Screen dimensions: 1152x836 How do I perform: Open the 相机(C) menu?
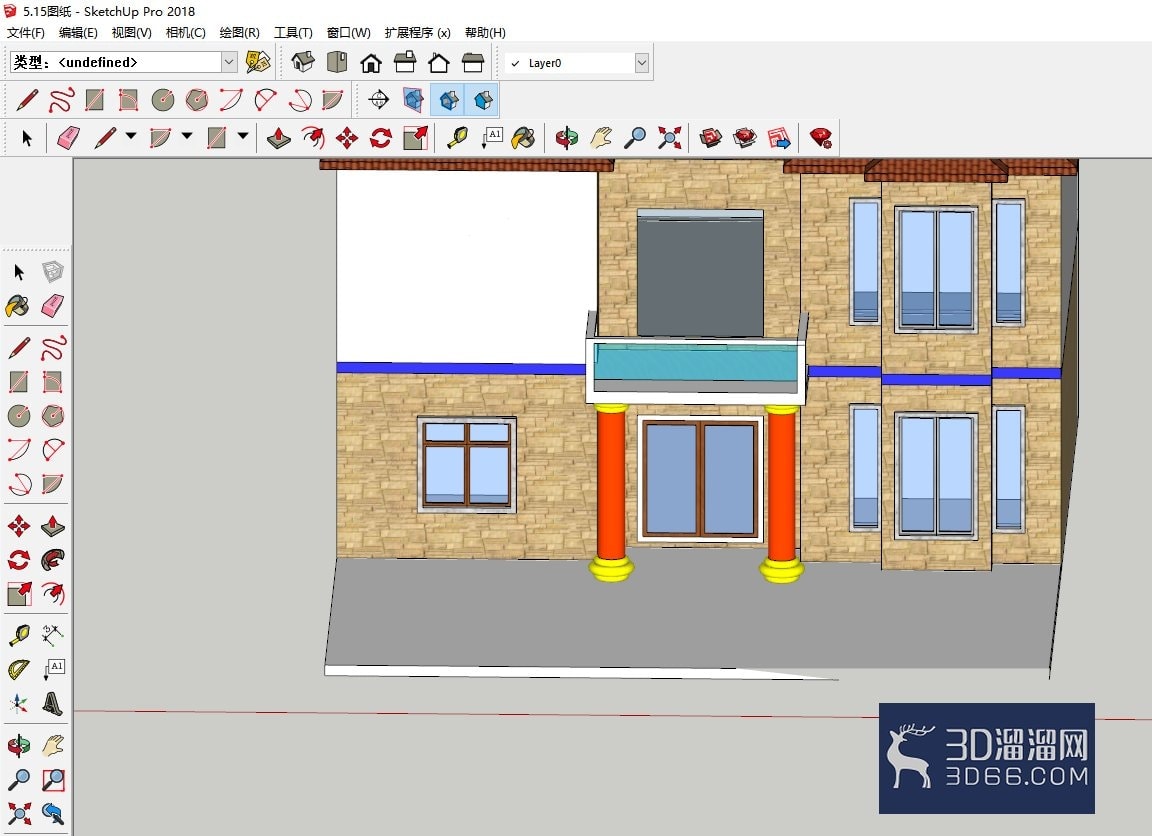pyautogui.click(x=185, y=32)
